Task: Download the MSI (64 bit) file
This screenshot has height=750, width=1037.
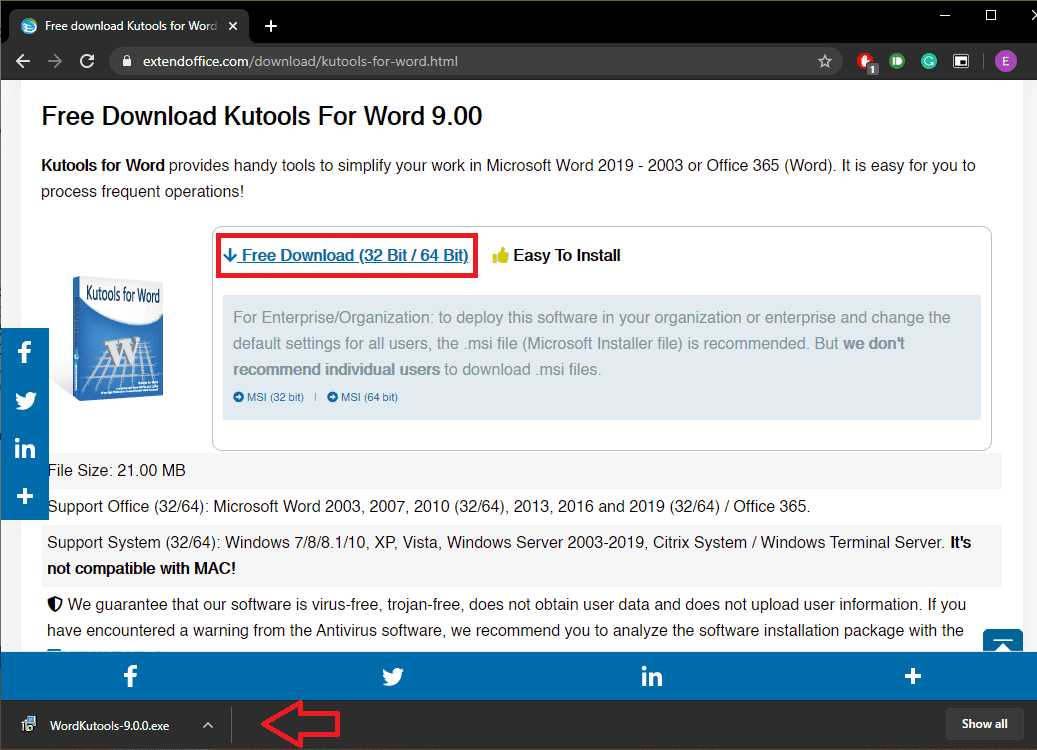Action: (362, 397)
